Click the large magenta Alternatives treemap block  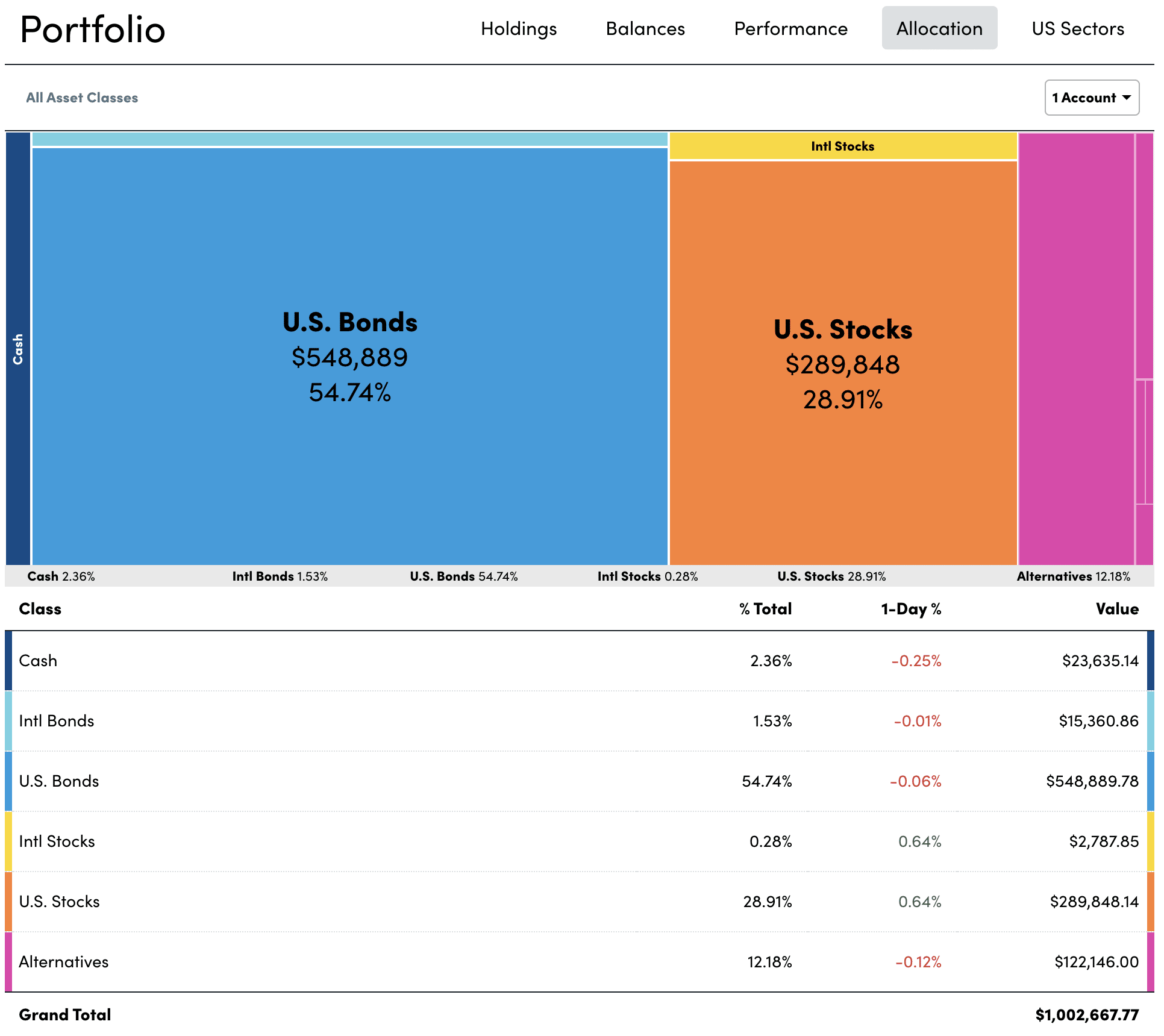[1076, 349]
